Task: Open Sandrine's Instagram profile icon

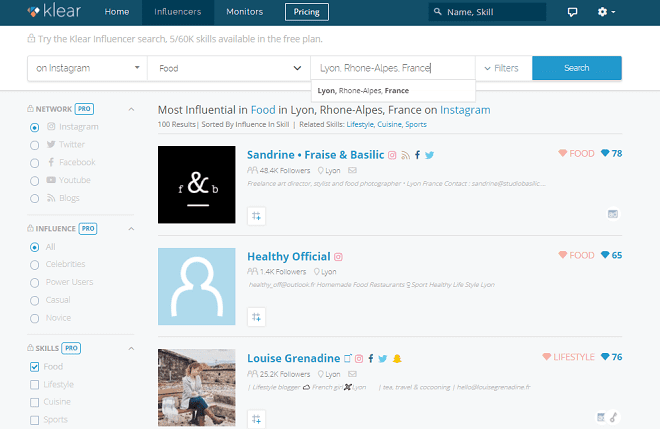Action: tap(392, 155)
